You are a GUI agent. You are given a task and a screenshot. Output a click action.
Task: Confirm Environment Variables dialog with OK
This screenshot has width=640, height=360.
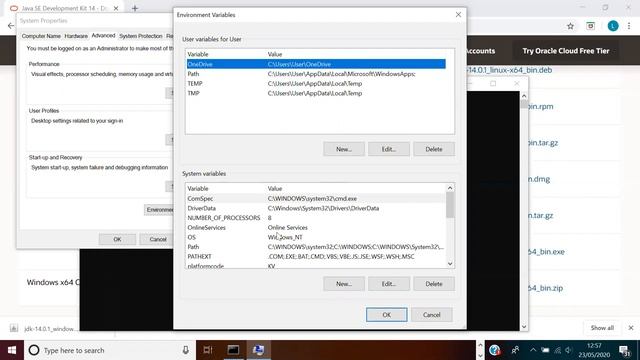pyautogui.click(x=387, y=315)
